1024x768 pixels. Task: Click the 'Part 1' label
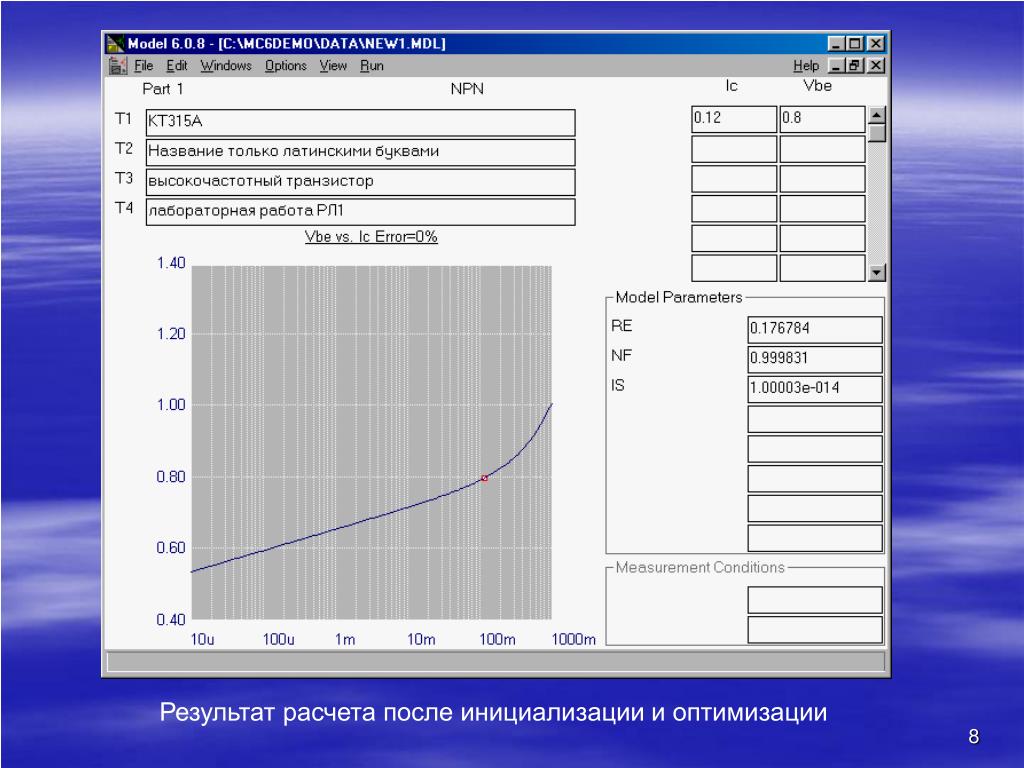point(163,89)
